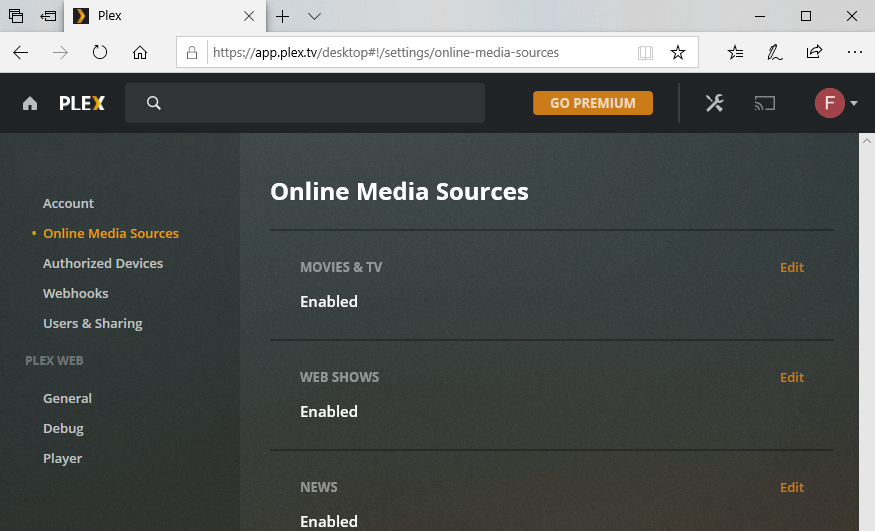Click the address bar URL

click(386, 52)
